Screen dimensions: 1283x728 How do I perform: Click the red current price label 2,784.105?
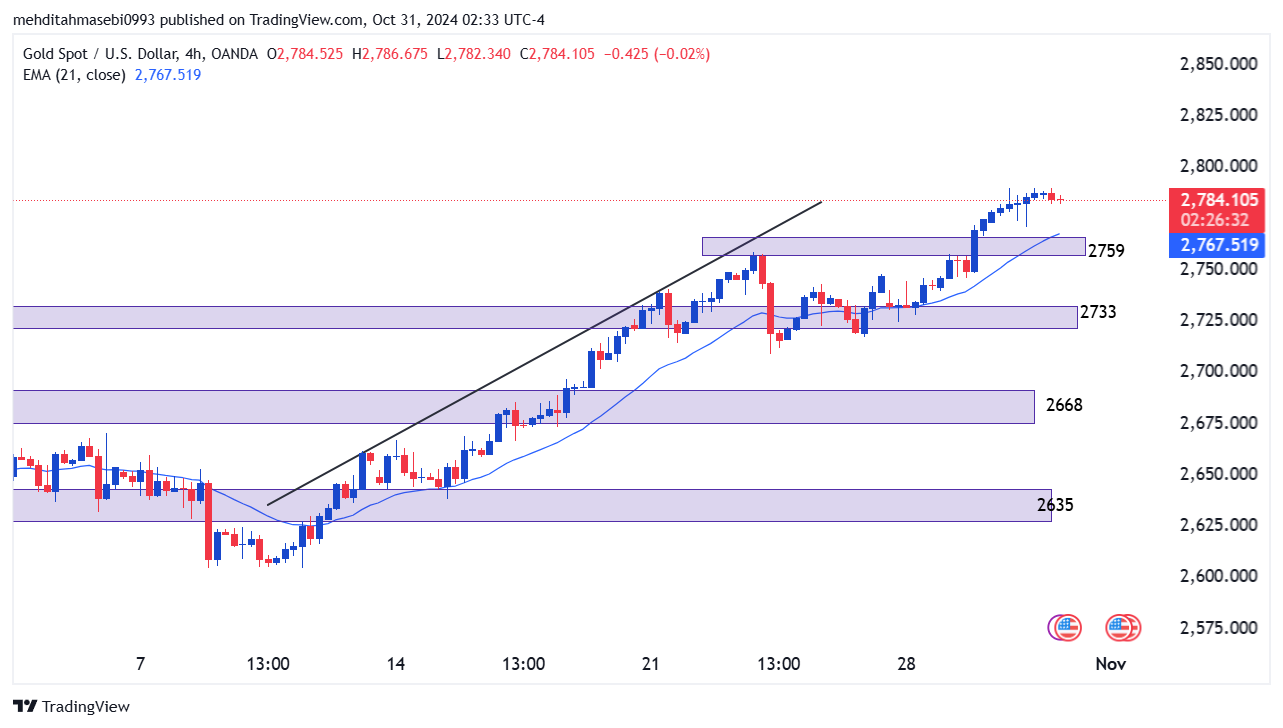point(1217,200)
